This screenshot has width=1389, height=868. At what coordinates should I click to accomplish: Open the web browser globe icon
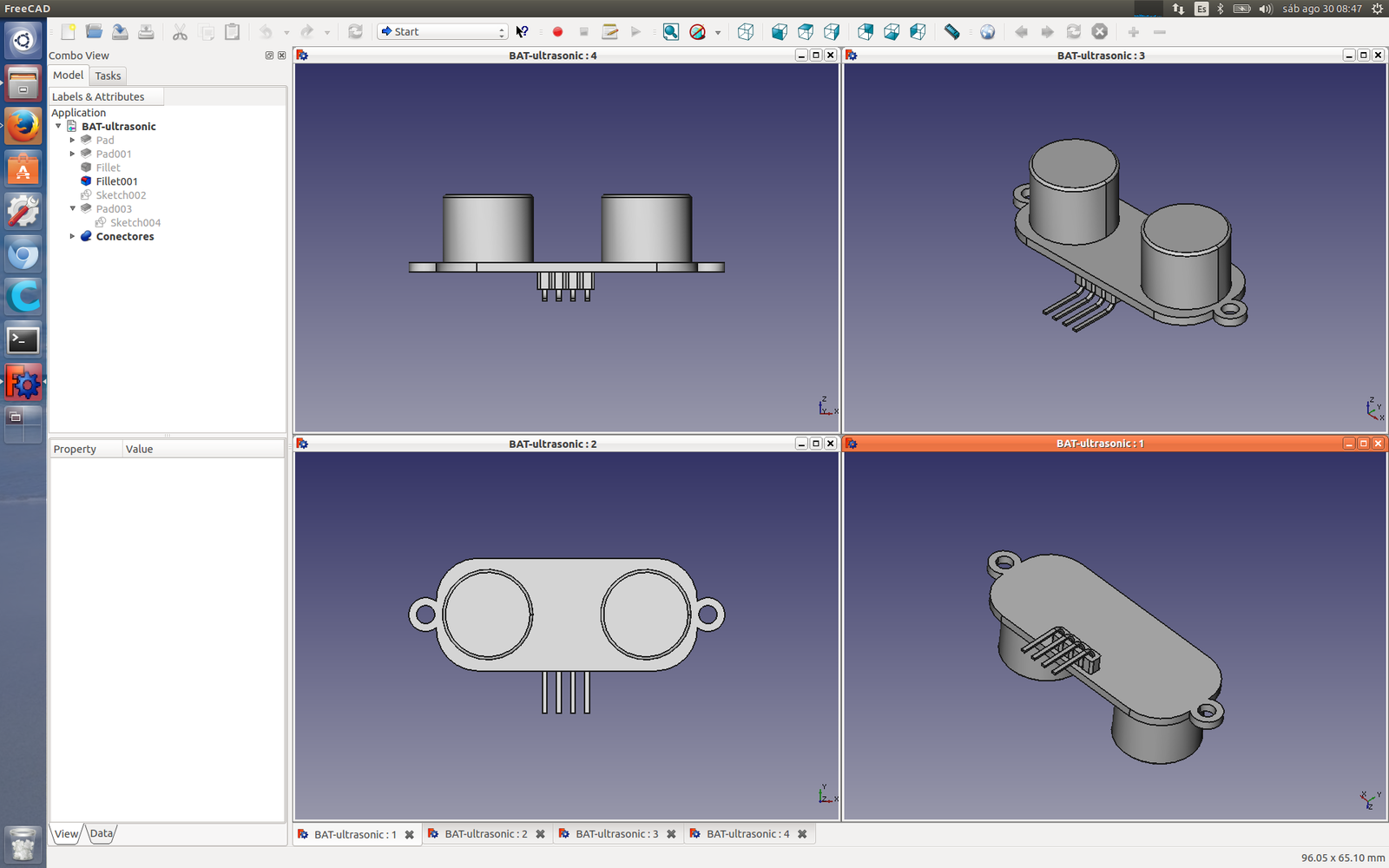987,32
